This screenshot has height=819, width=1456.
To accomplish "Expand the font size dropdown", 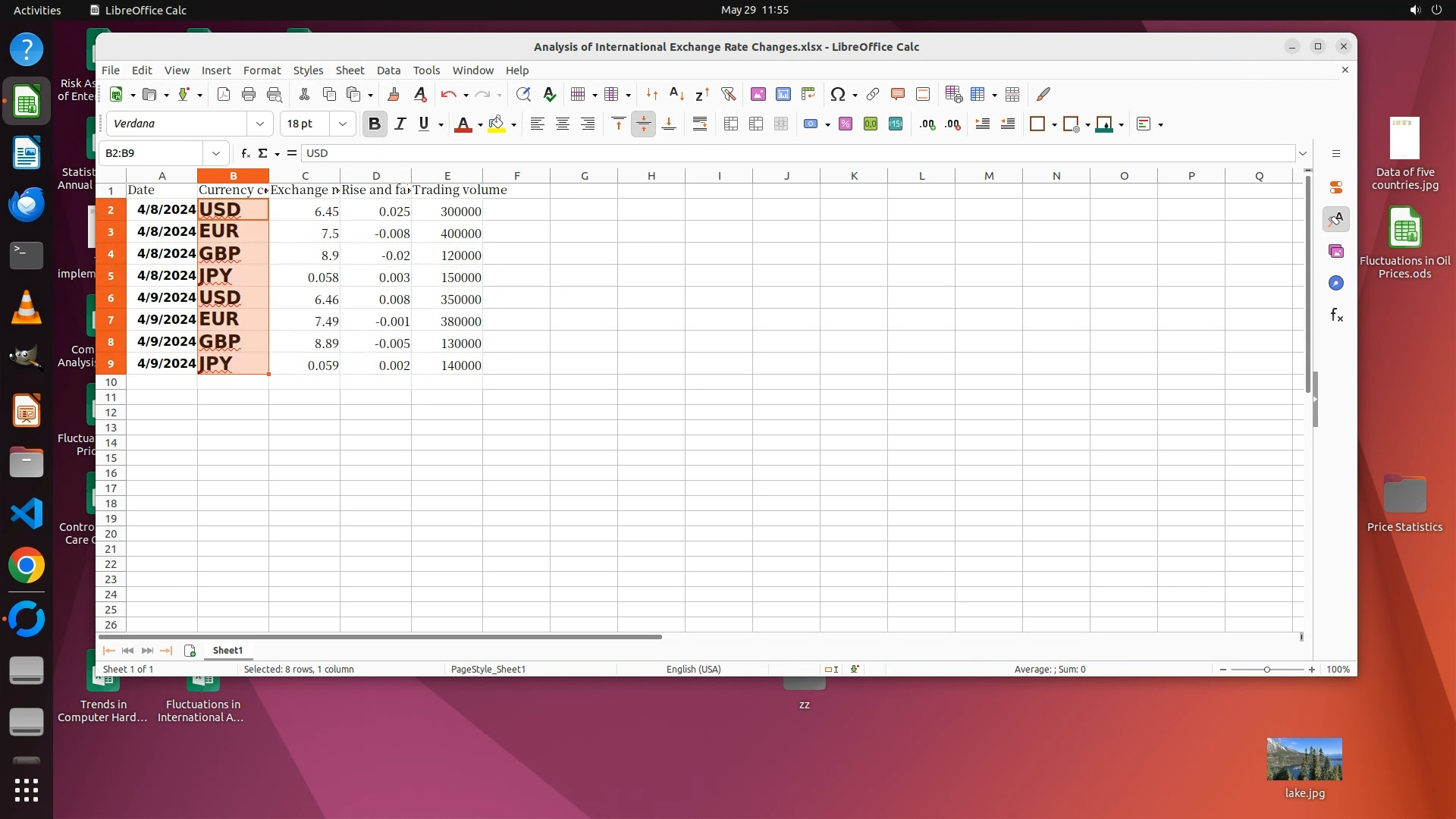I will pos(342,124).
